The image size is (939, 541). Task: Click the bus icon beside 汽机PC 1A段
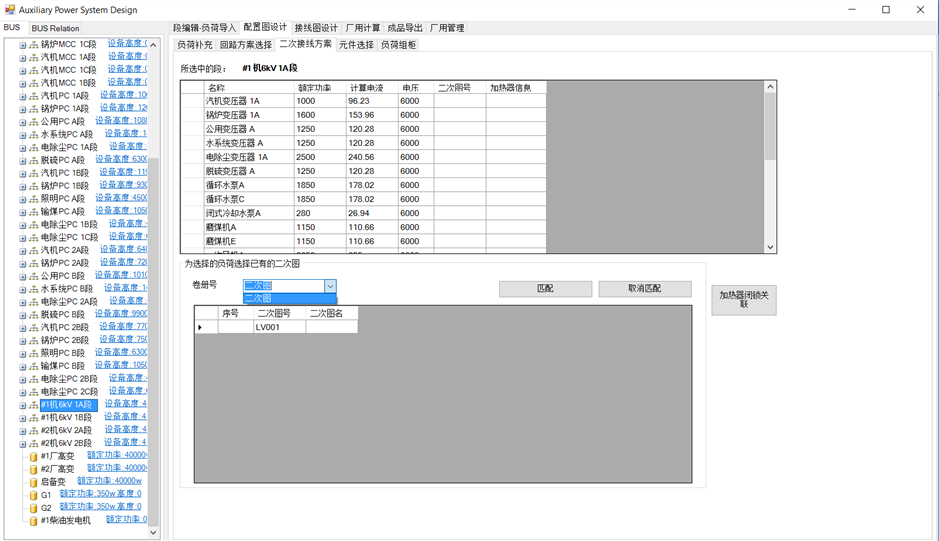(x=34, y=96)
